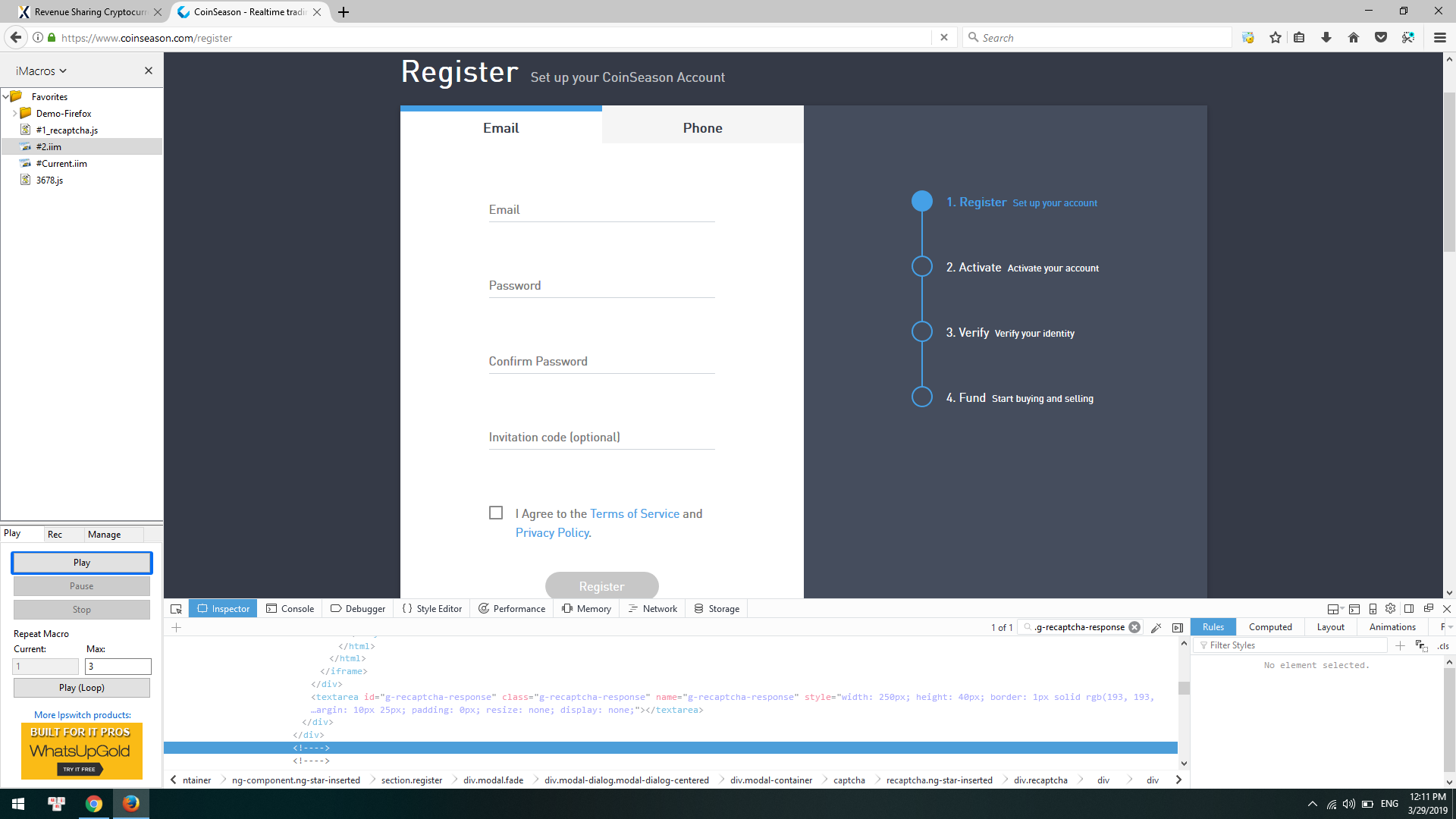The width and height of the screenshot is (1456, 819).
Task: Click the iMacros Manage button
Action: (103, 534)
